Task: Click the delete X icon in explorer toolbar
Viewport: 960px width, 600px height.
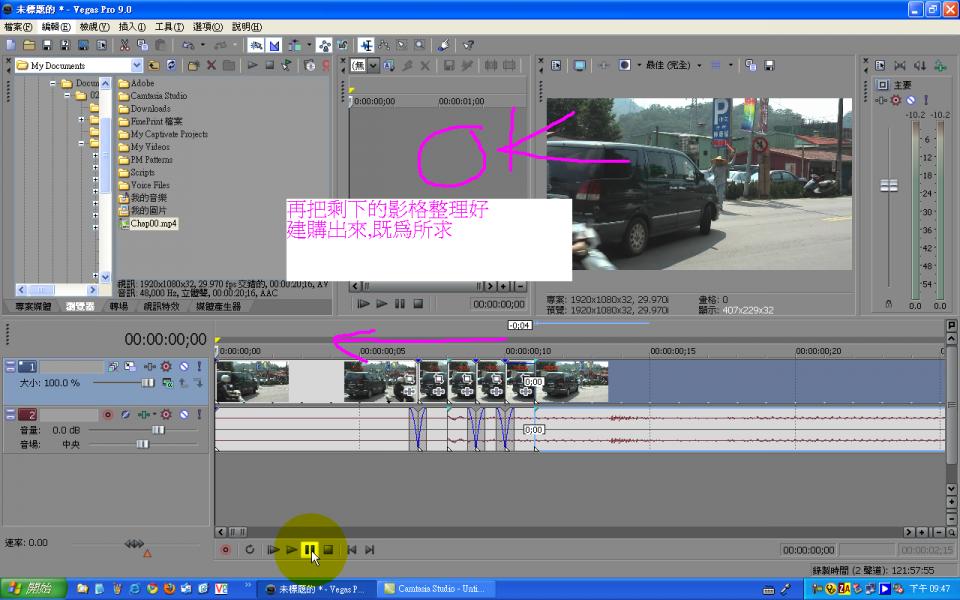Action: pyautogui.click(x=211, y=65)
